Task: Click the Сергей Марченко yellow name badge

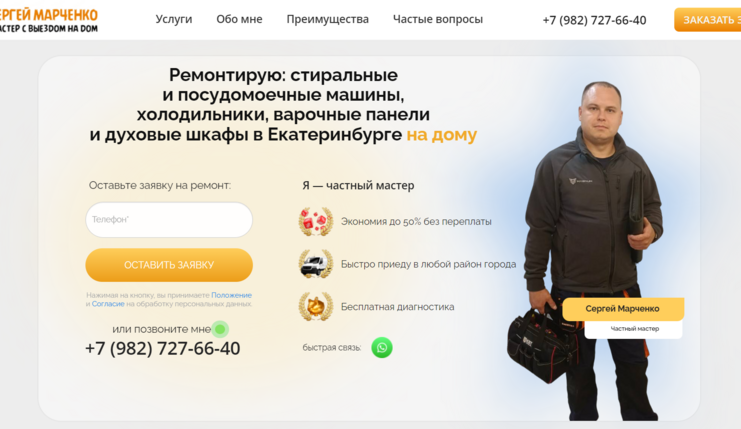Action: (x=623, y=309)
